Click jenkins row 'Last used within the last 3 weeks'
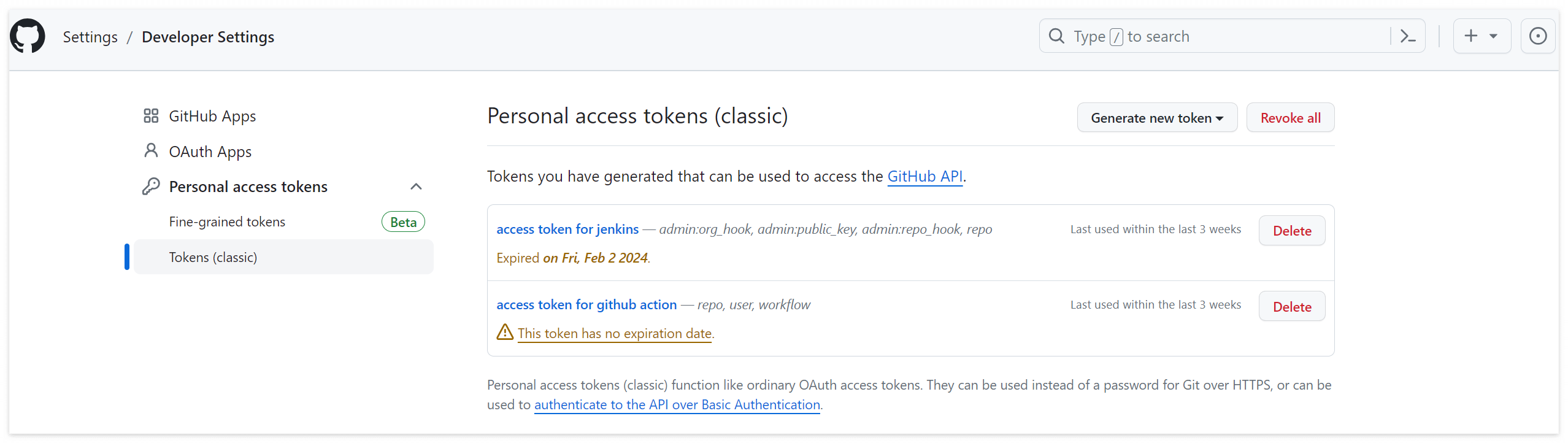The height and width of the screenshot is (443, 1568). point(1156,229)
